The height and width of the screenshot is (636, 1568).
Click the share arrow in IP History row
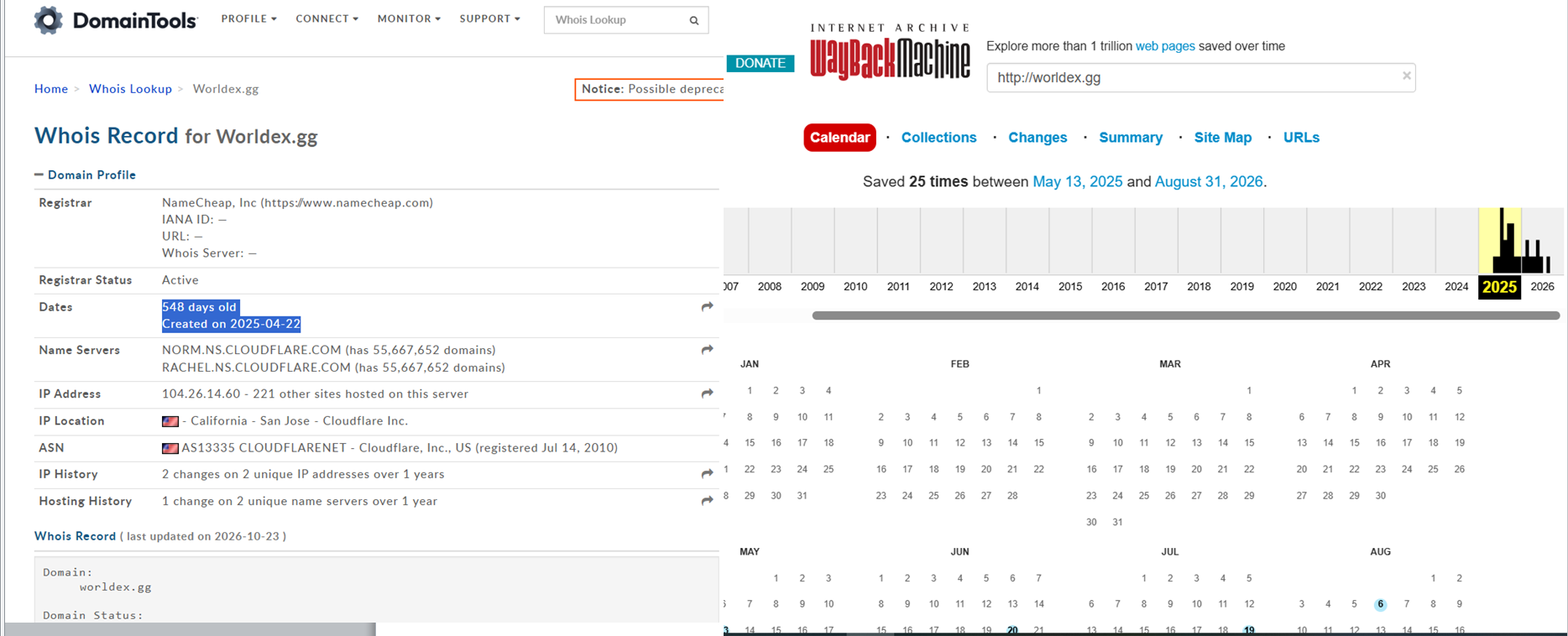click(x=708, y=474)
